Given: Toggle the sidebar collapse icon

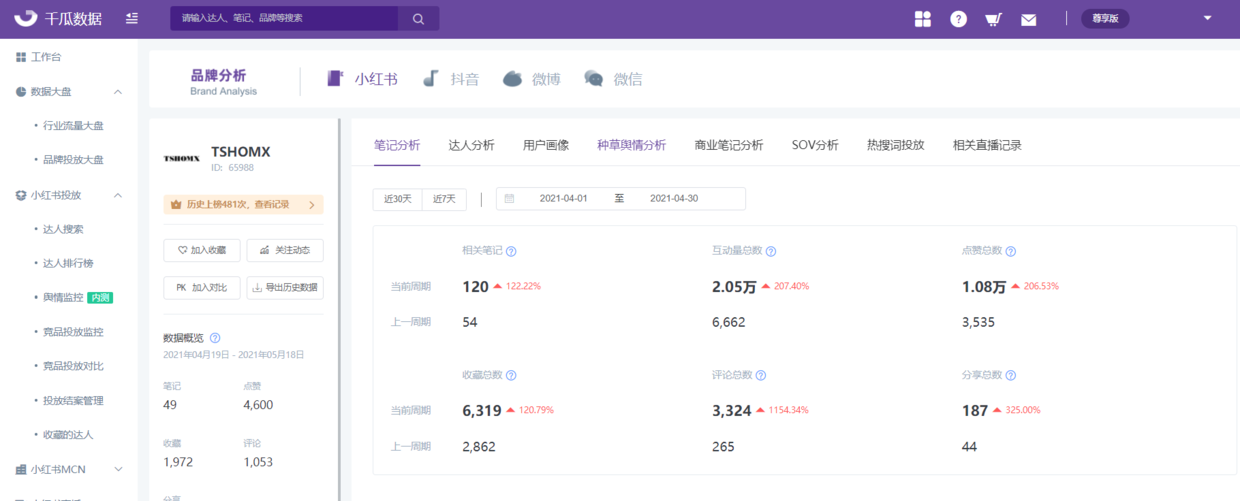Looking at the screenshot, I should (133, 18).
